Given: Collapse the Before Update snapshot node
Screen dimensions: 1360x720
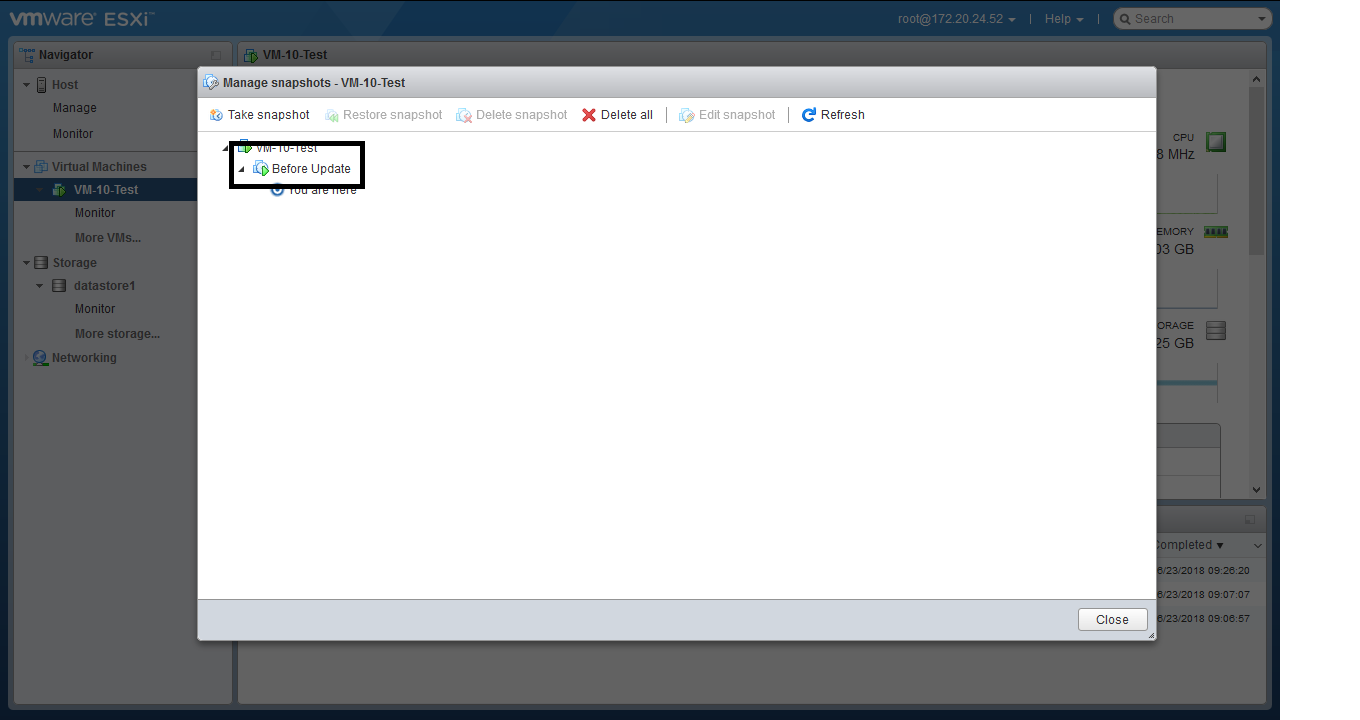Looking at the screenshot, I should tap(241, 170).
